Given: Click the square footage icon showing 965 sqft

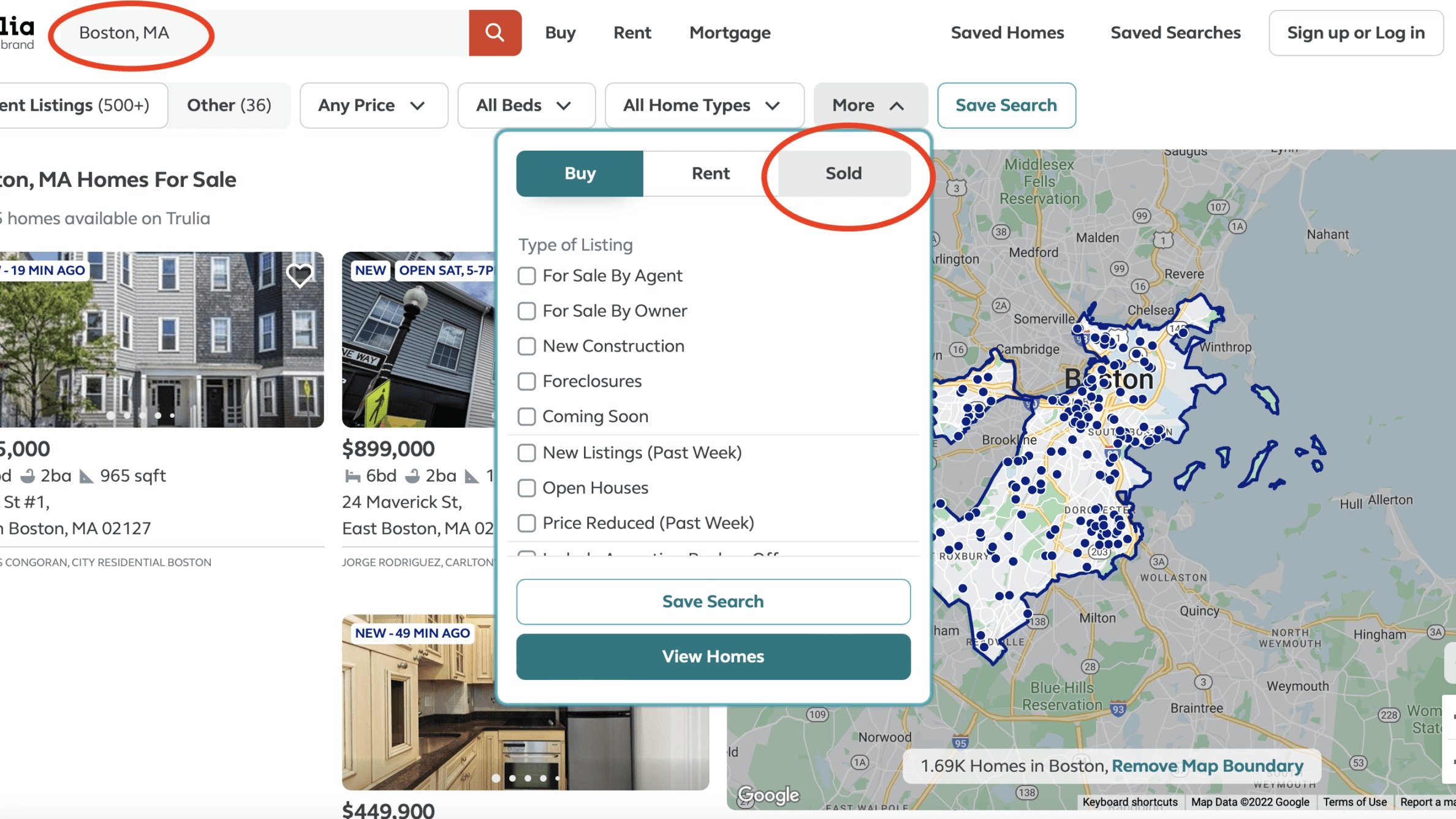Looking at the screenshot, I should 86,475.
